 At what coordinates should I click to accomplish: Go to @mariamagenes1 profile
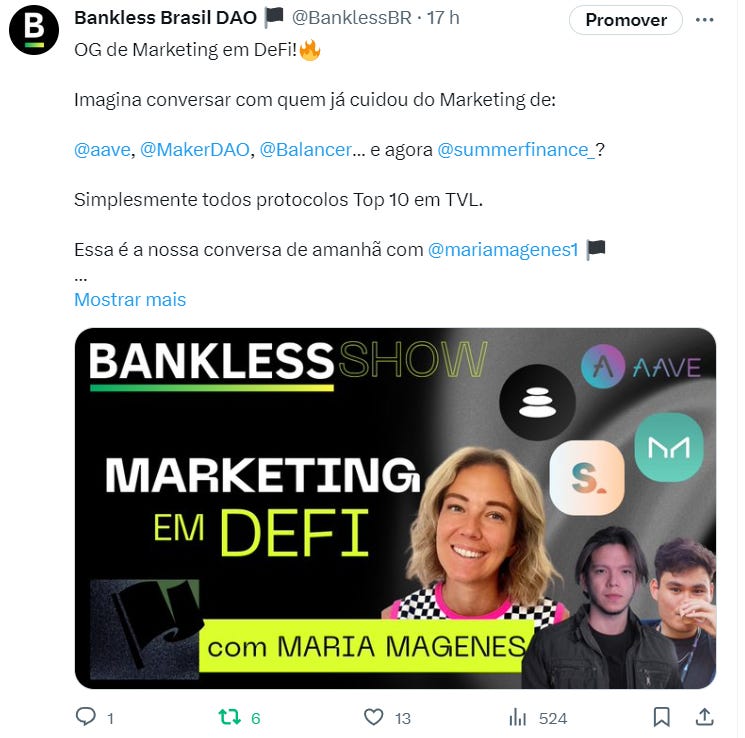click(503, 249)
